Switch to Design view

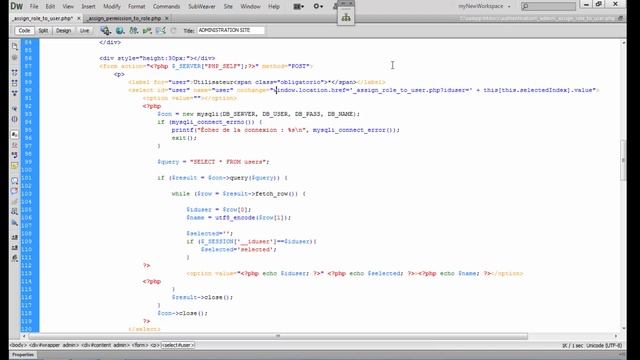[x=63, y=31]
